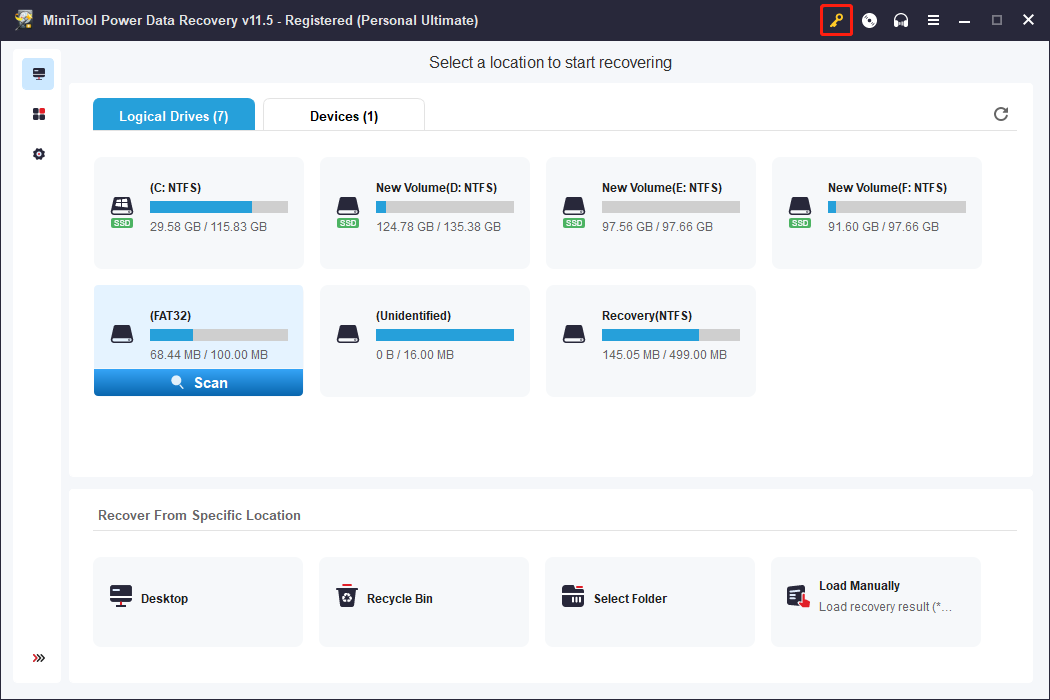Select the Logical Drives tab
Viewport: 1050px width, 700px height.
[x=173, y=116]
